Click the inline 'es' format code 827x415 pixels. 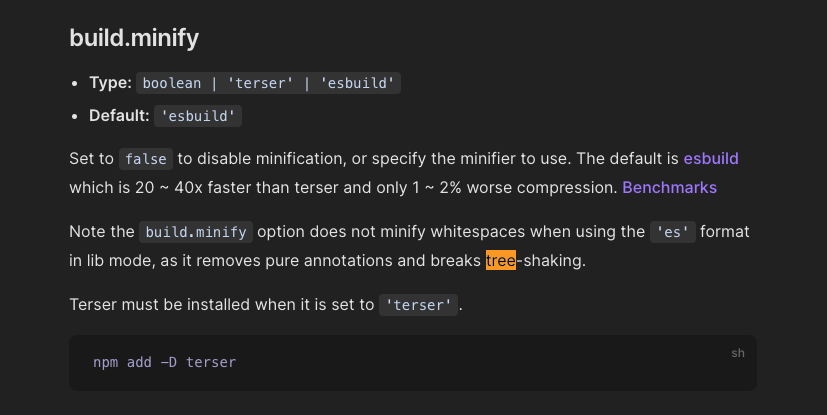click(x=672, y=232)
